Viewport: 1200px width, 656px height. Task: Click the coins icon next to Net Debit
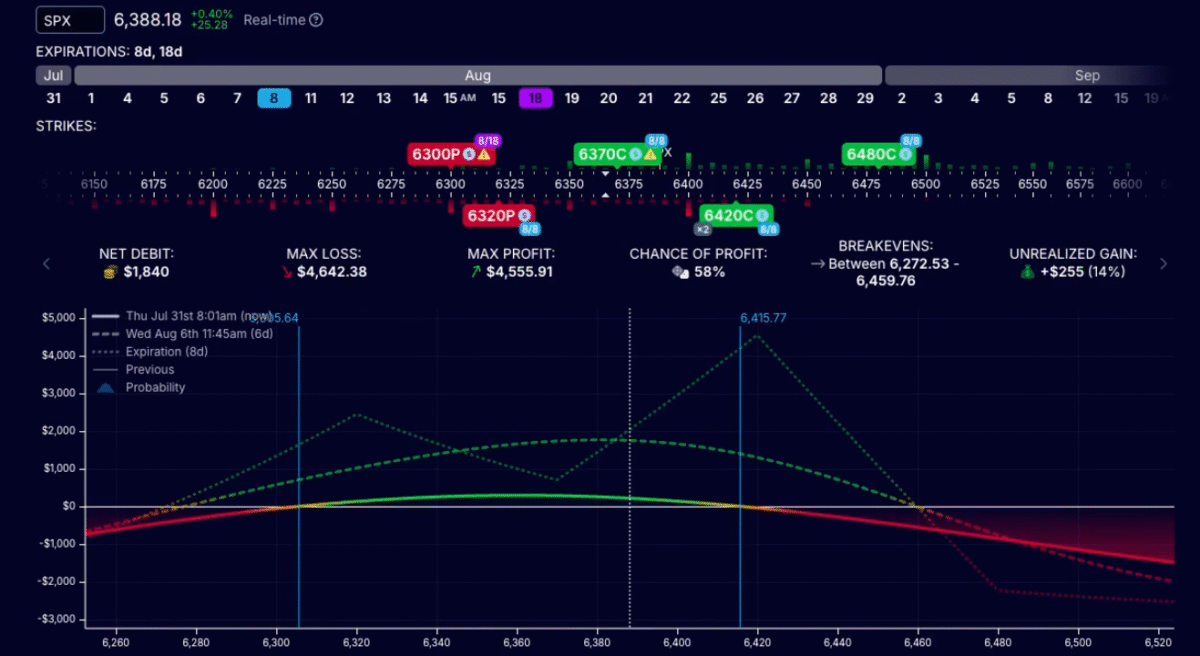click(x=111, y=272)
